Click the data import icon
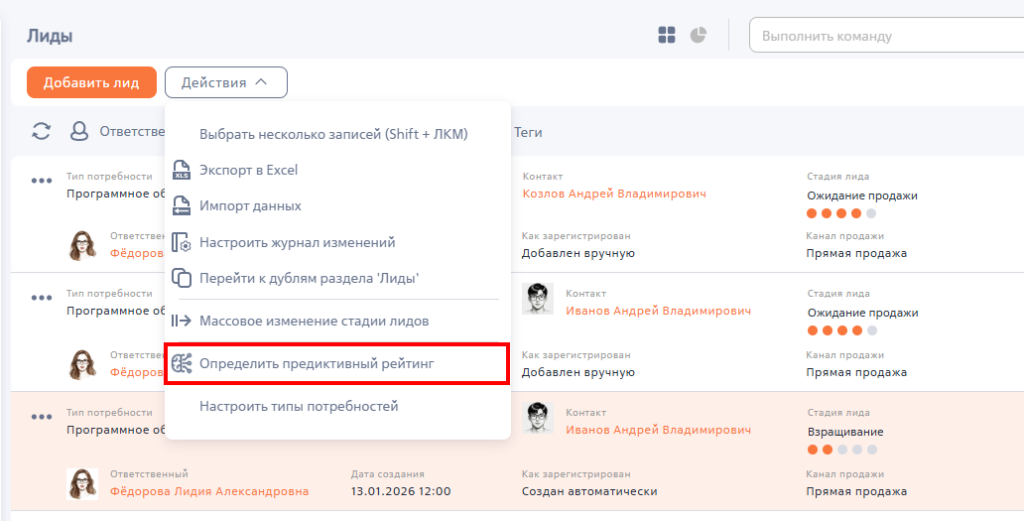Image resolution: width=1024 pixels, height=521 pixels. click(181, 206)
